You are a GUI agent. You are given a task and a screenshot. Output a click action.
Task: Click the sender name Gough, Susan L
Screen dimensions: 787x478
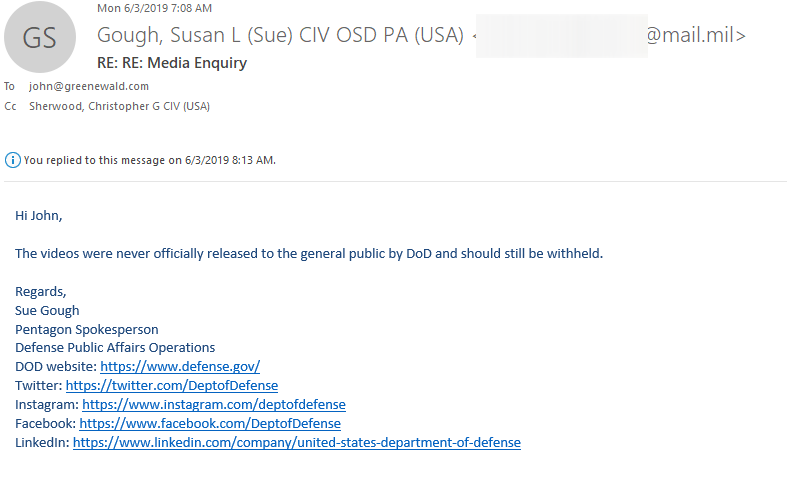click(x=280, y=35)
